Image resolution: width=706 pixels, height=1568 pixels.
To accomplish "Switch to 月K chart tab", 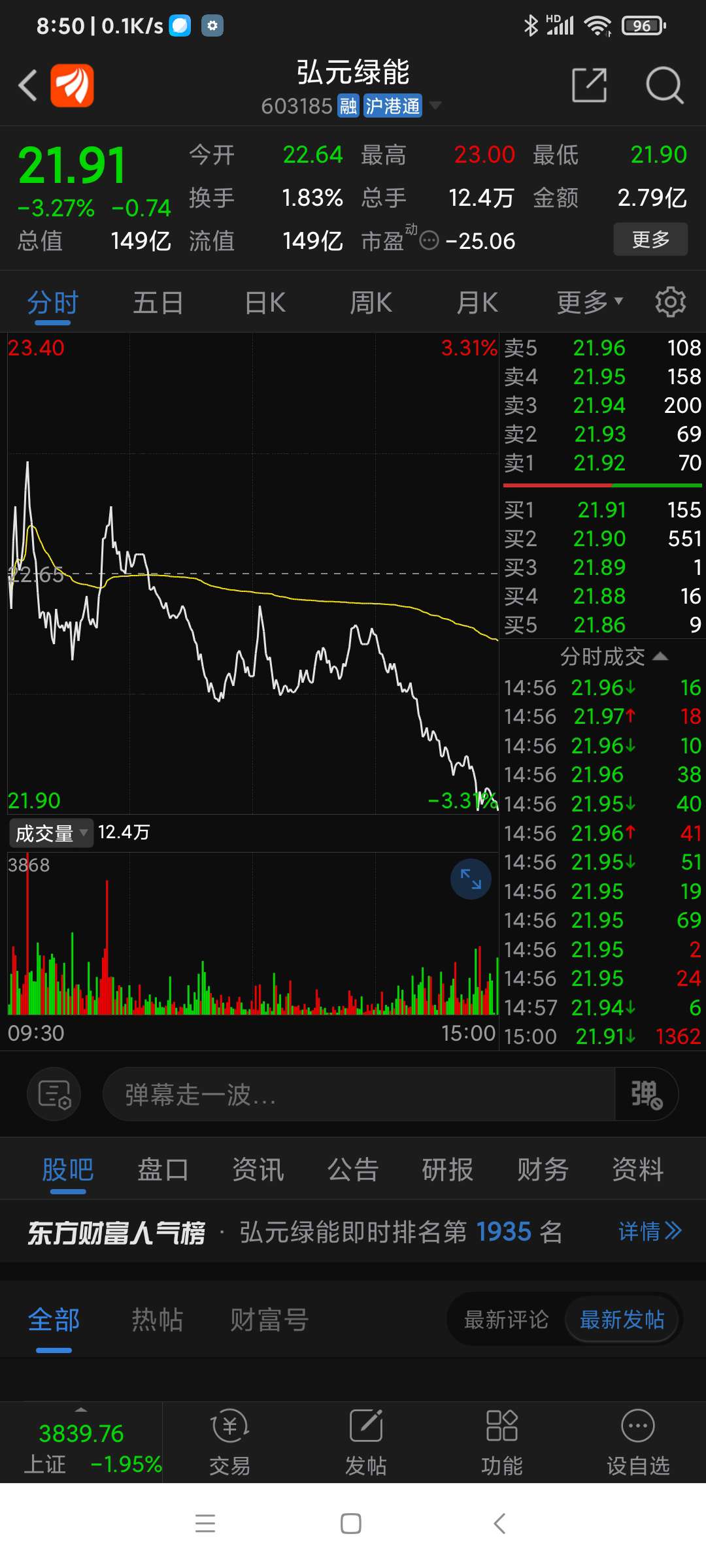I will click(477, 302).
